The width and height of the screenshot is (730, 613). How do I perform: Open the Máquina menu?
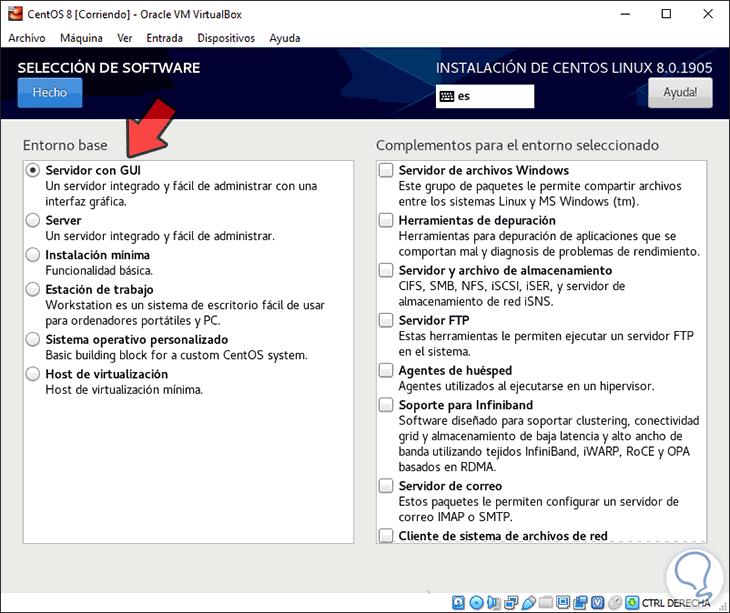coord(81,38)
